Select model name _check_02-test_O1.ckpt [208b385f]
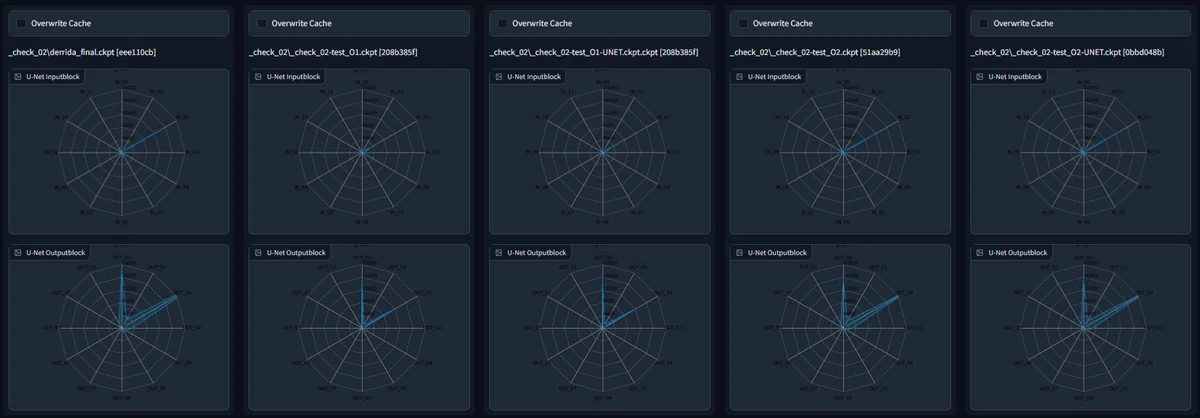This screenshot has width=1200, height=418. click(x=332, y=52)
